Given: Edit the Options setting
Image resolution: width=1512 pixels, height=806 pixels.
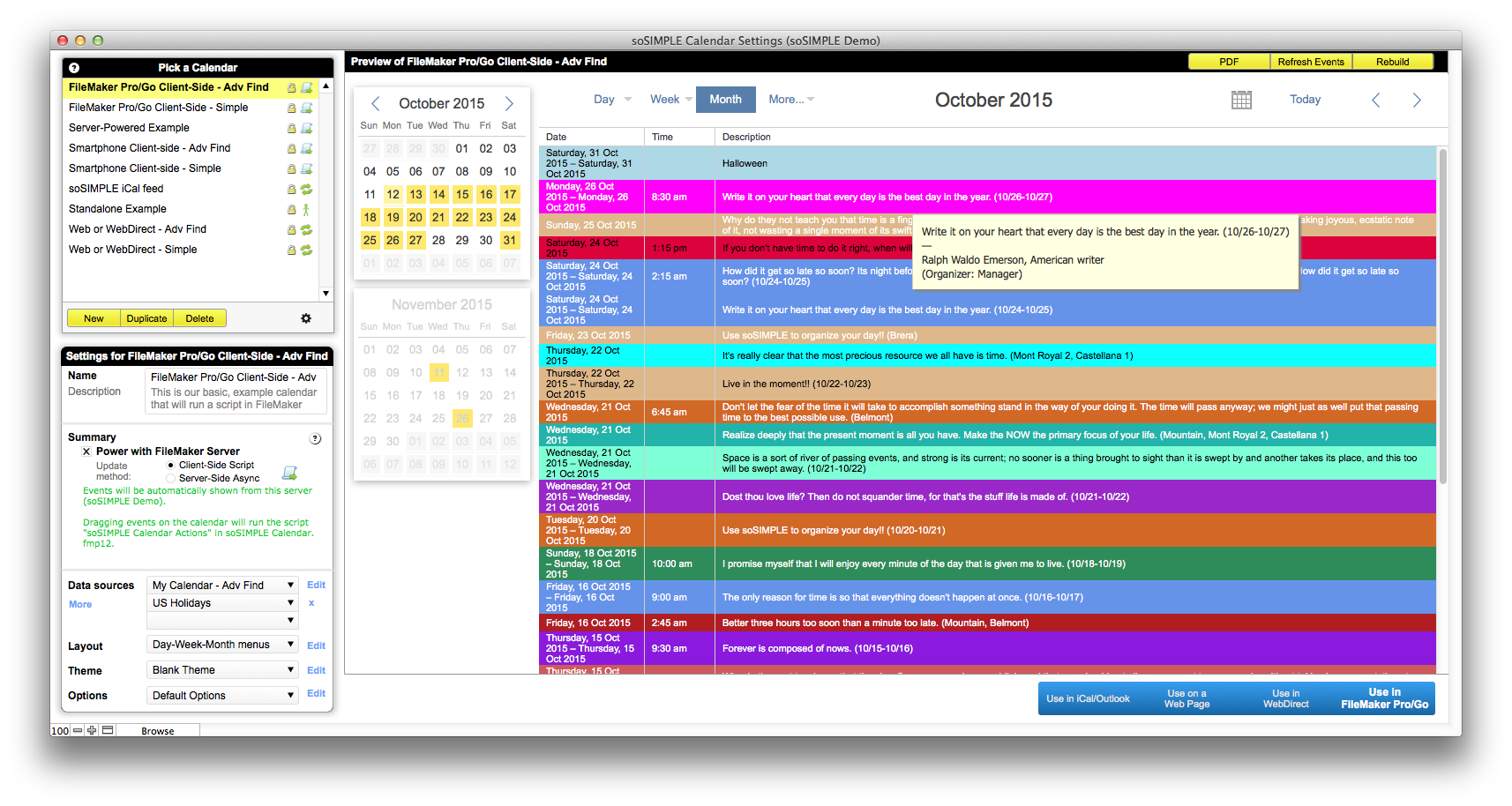Looking at the screenshot, I should coord(316,693).
